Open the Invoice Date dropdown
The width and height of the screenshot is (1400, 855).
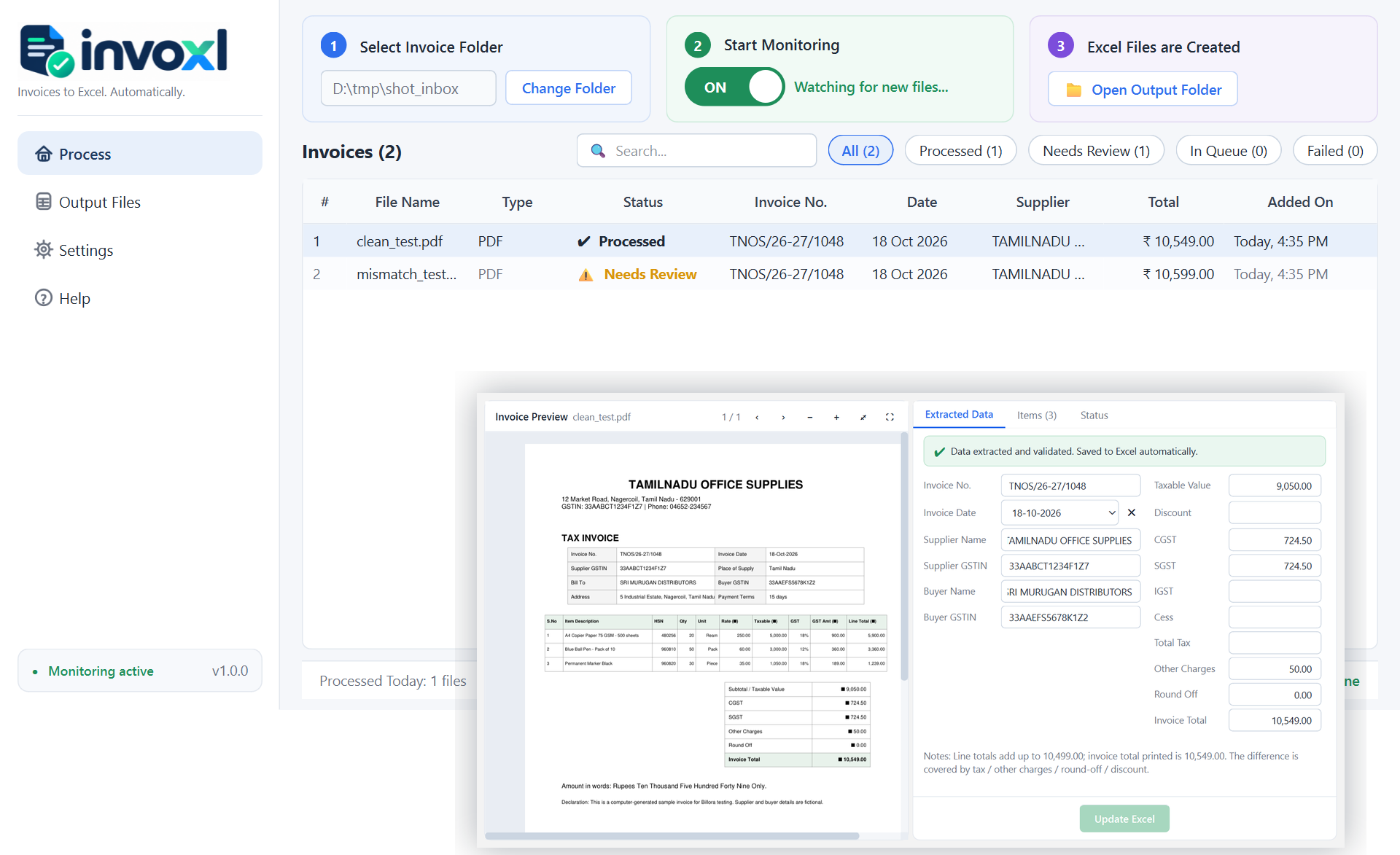click(1112, 512)
